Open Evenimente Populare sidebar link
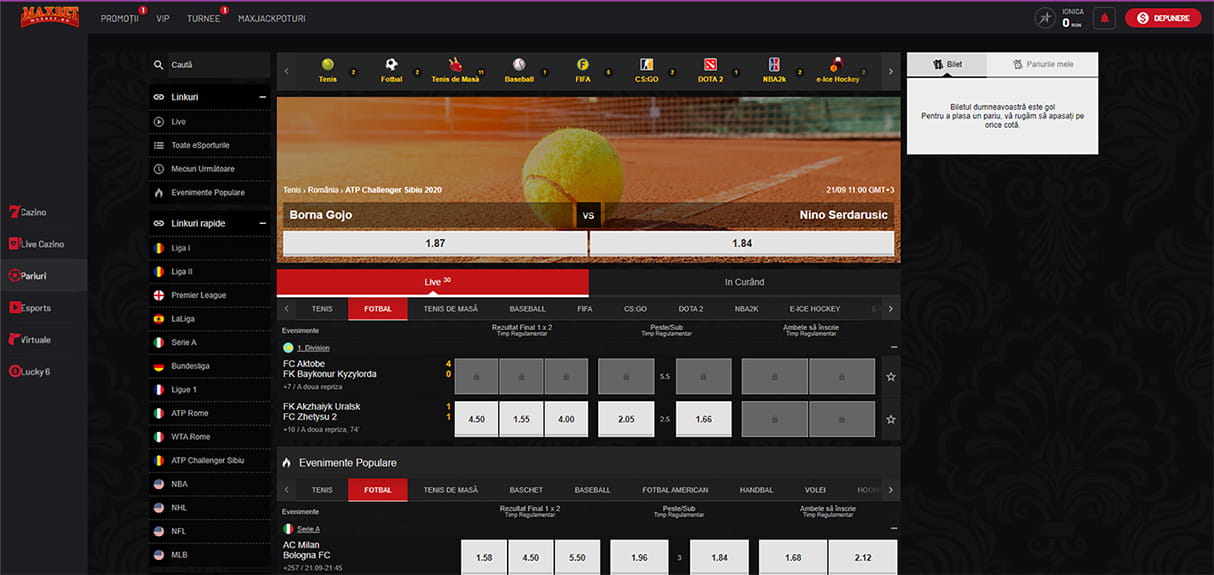 (210, 192)
